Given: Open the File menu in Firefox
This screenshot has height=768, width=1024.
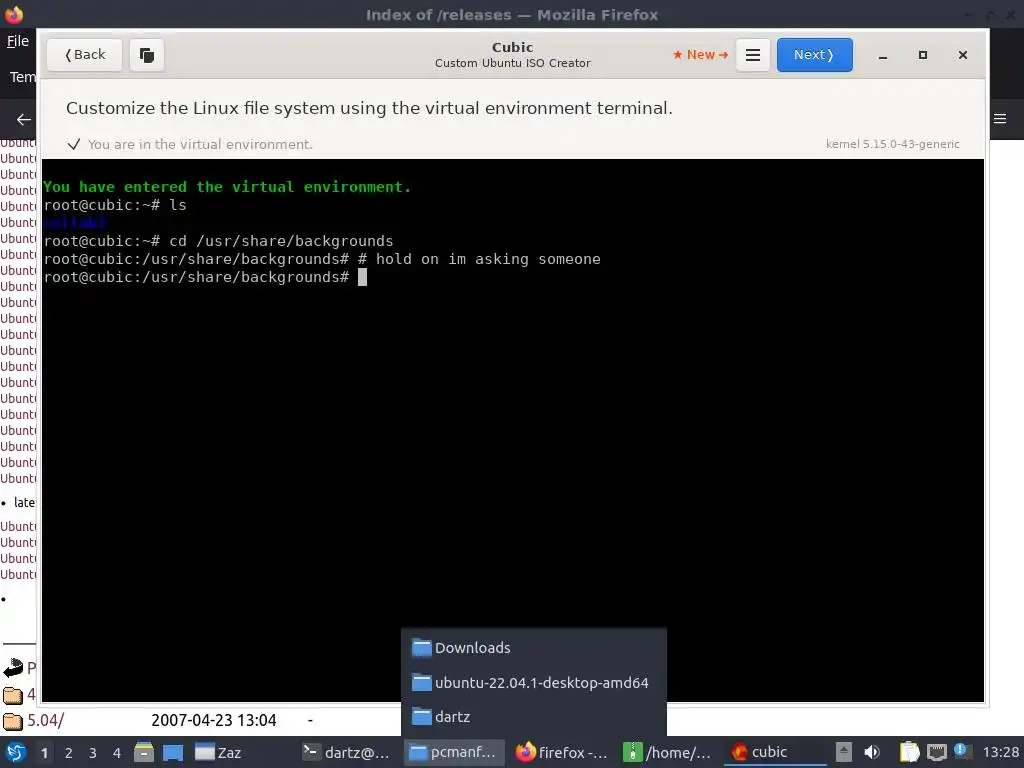Looking at the screenshot, I should pos(18,41).
